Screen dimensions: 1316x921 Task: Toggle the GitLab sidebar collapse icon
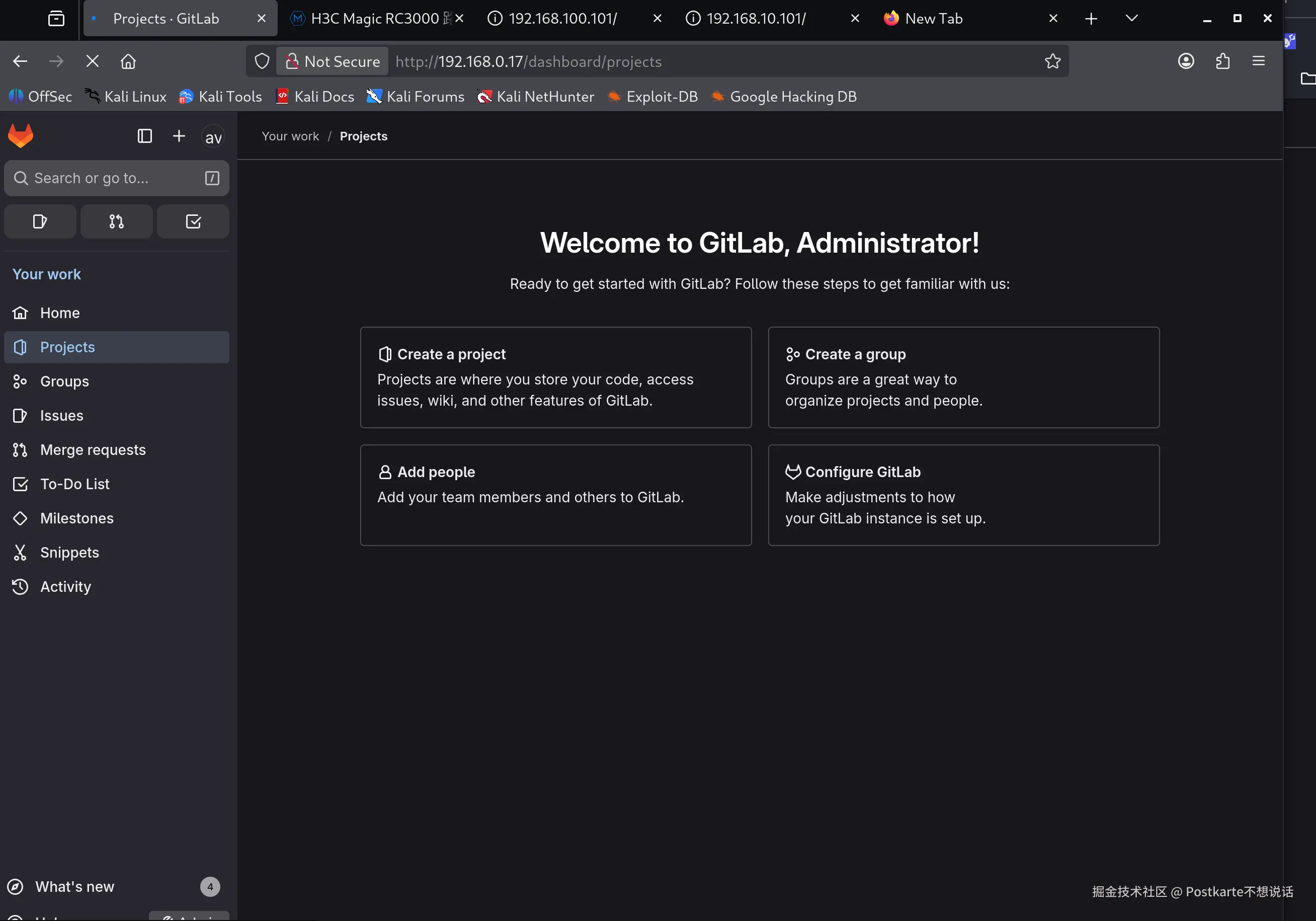[x=144, y=136]
